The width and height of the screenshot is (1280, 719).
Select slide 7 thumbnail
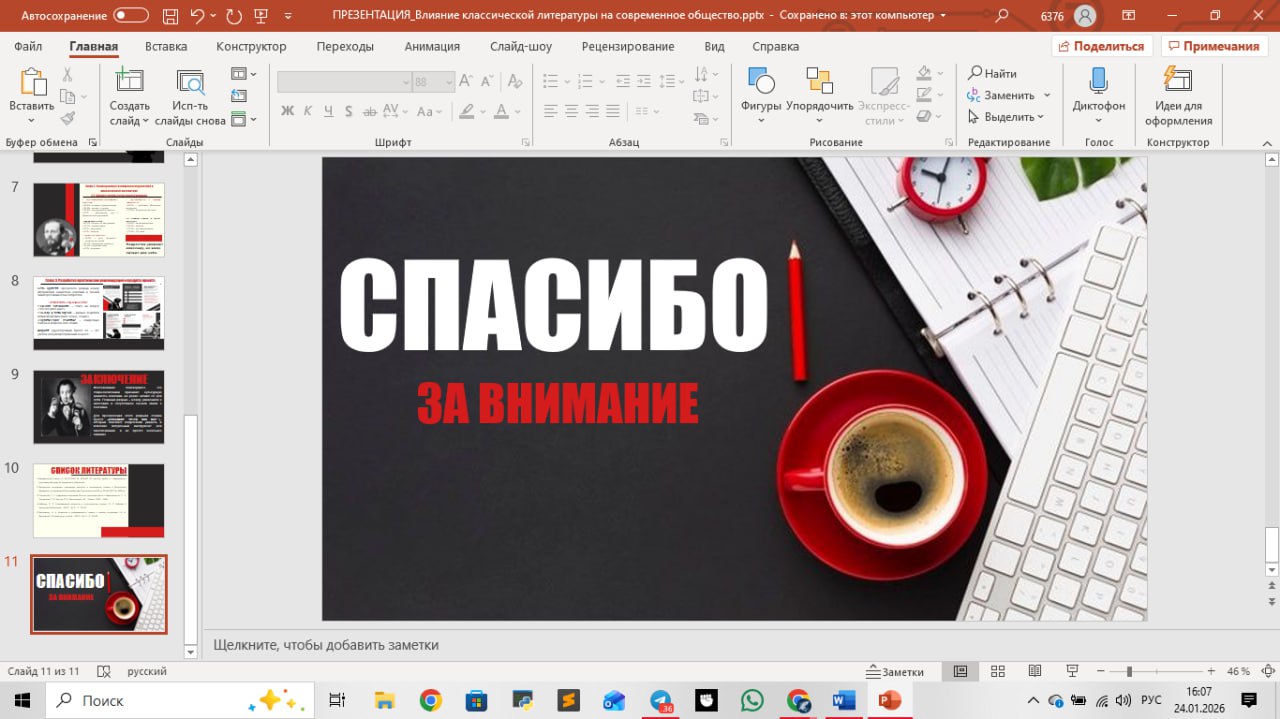click(x=98, y=220)
